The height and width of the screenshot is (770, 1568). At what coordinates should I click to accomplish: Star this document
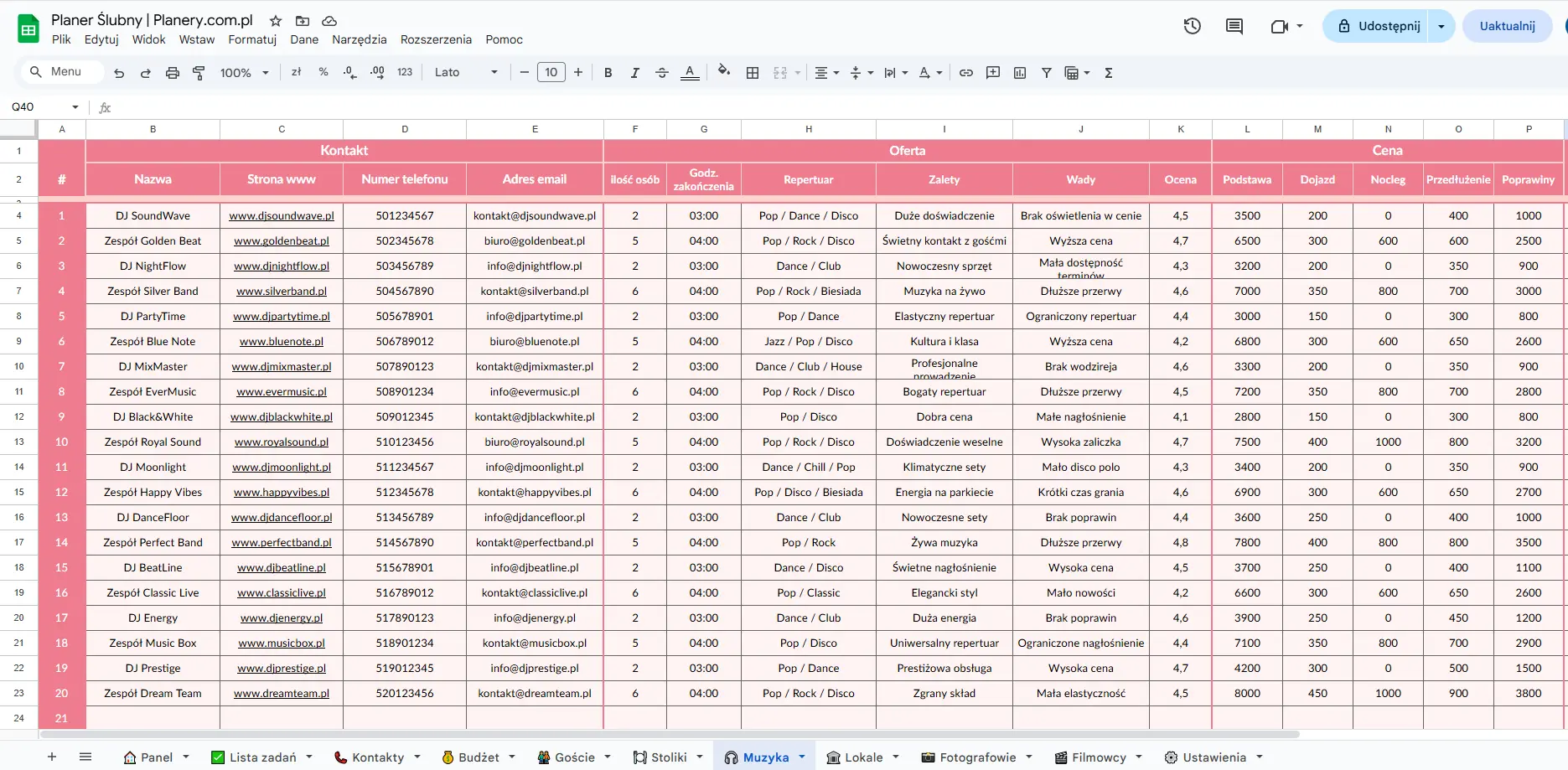pyautogui.click(x=276, y=21)
